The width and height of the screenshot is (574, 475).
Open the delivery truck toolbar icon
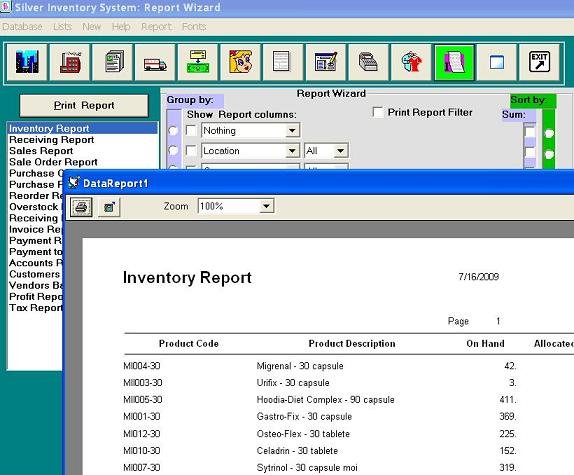[155, 62]
